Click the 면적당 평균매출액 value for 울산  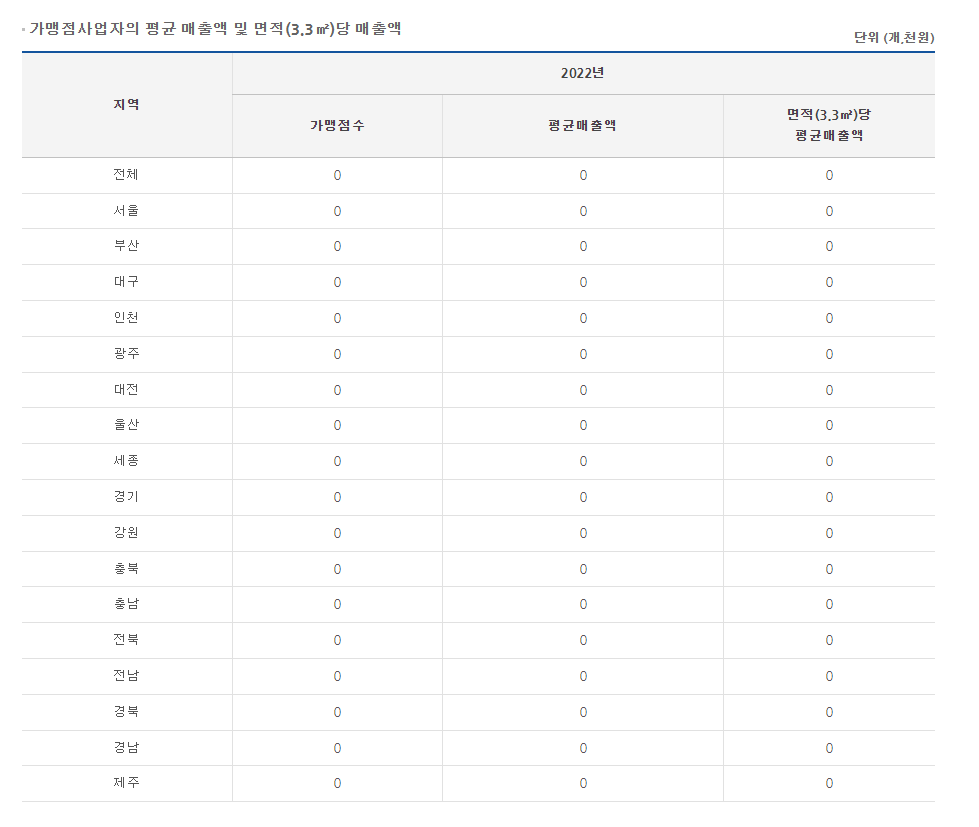pyautogui.click(x=829, y=425)
